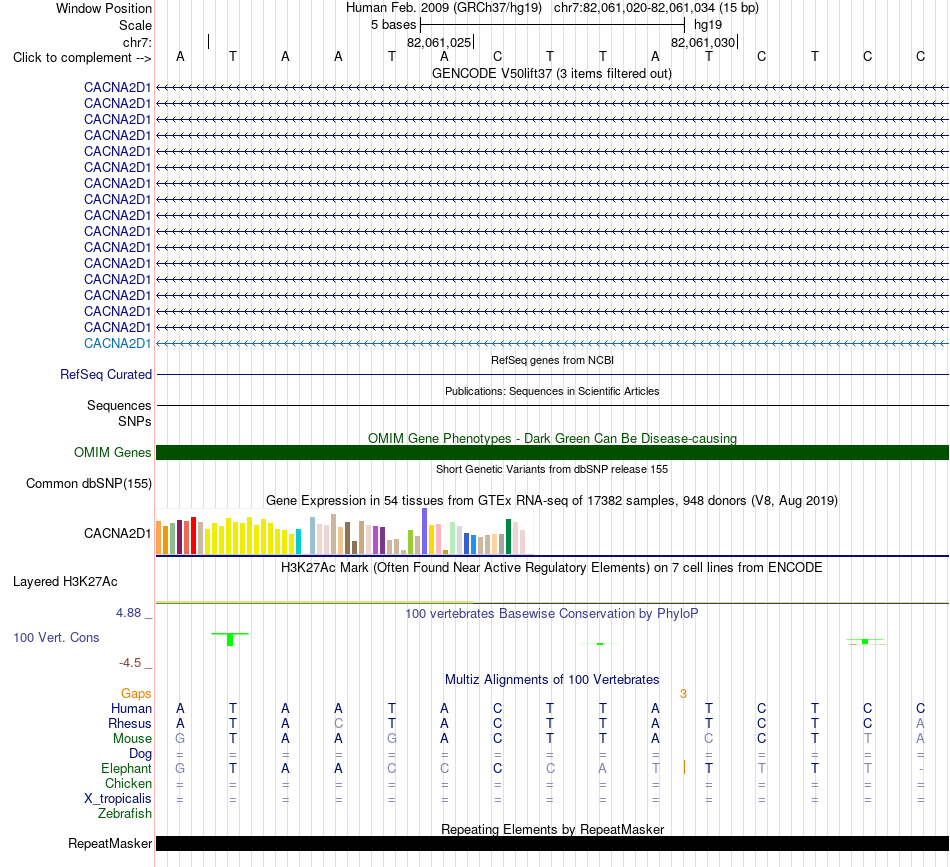Screen dimensions: 950x867
Task: Open the OMIM Genes track label
Action: tap(112, 453)
